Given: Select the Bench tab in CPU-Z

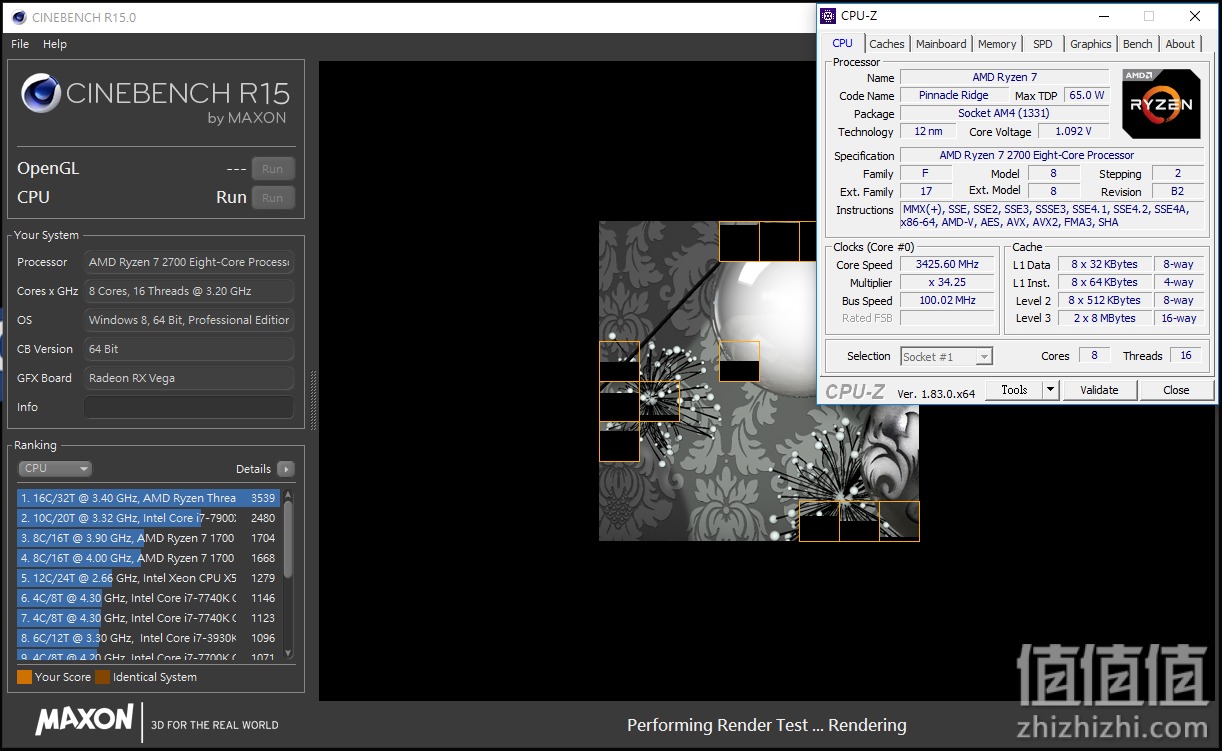Looking at the screenshot, I should [x=1138, y=44].
